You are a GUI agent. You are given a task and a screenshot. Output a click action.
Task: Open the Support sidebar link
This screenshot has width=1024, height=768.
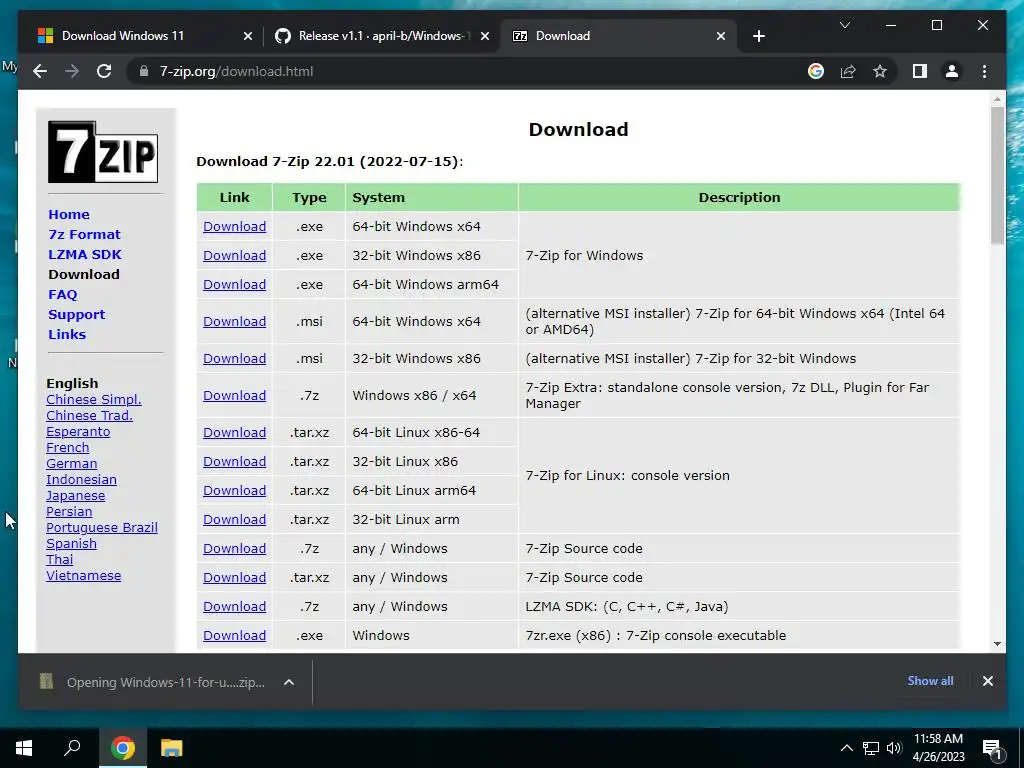coord(76,314)
